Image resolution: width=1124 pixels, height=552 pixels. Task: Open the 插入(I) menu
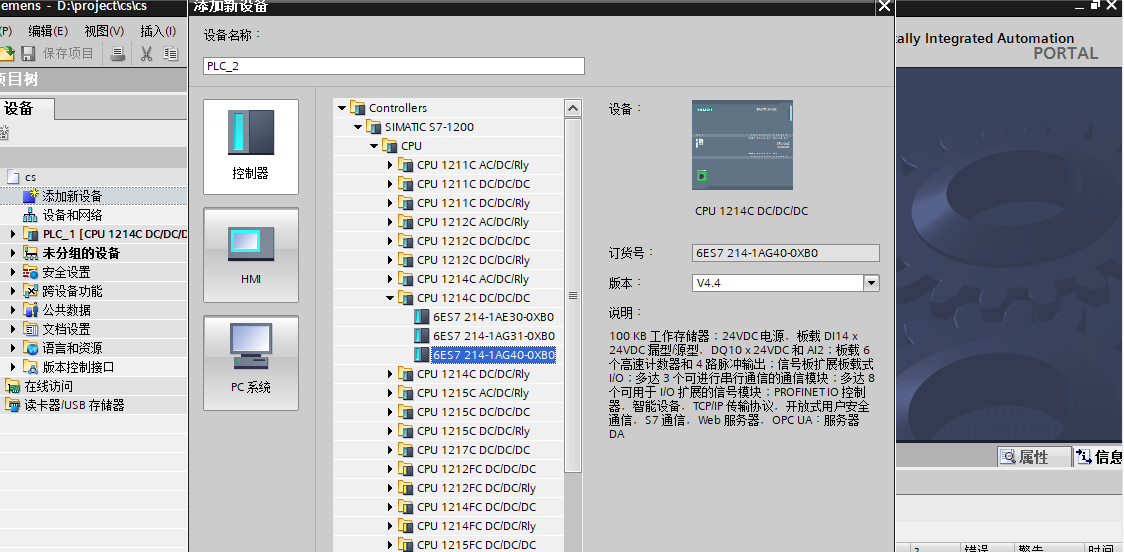(x=158, y=31)
